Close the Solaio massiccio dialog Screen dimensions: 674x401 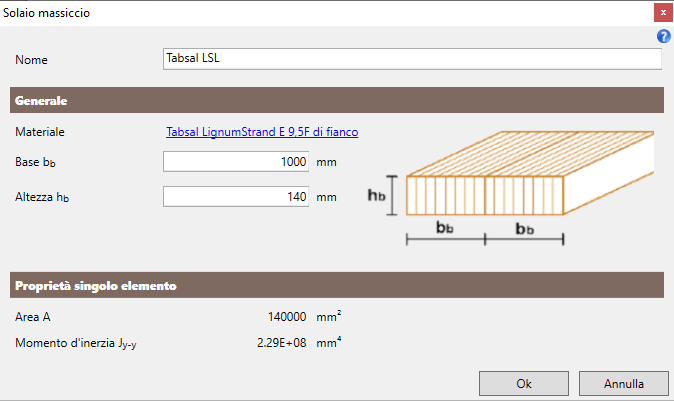pos(663,13)
